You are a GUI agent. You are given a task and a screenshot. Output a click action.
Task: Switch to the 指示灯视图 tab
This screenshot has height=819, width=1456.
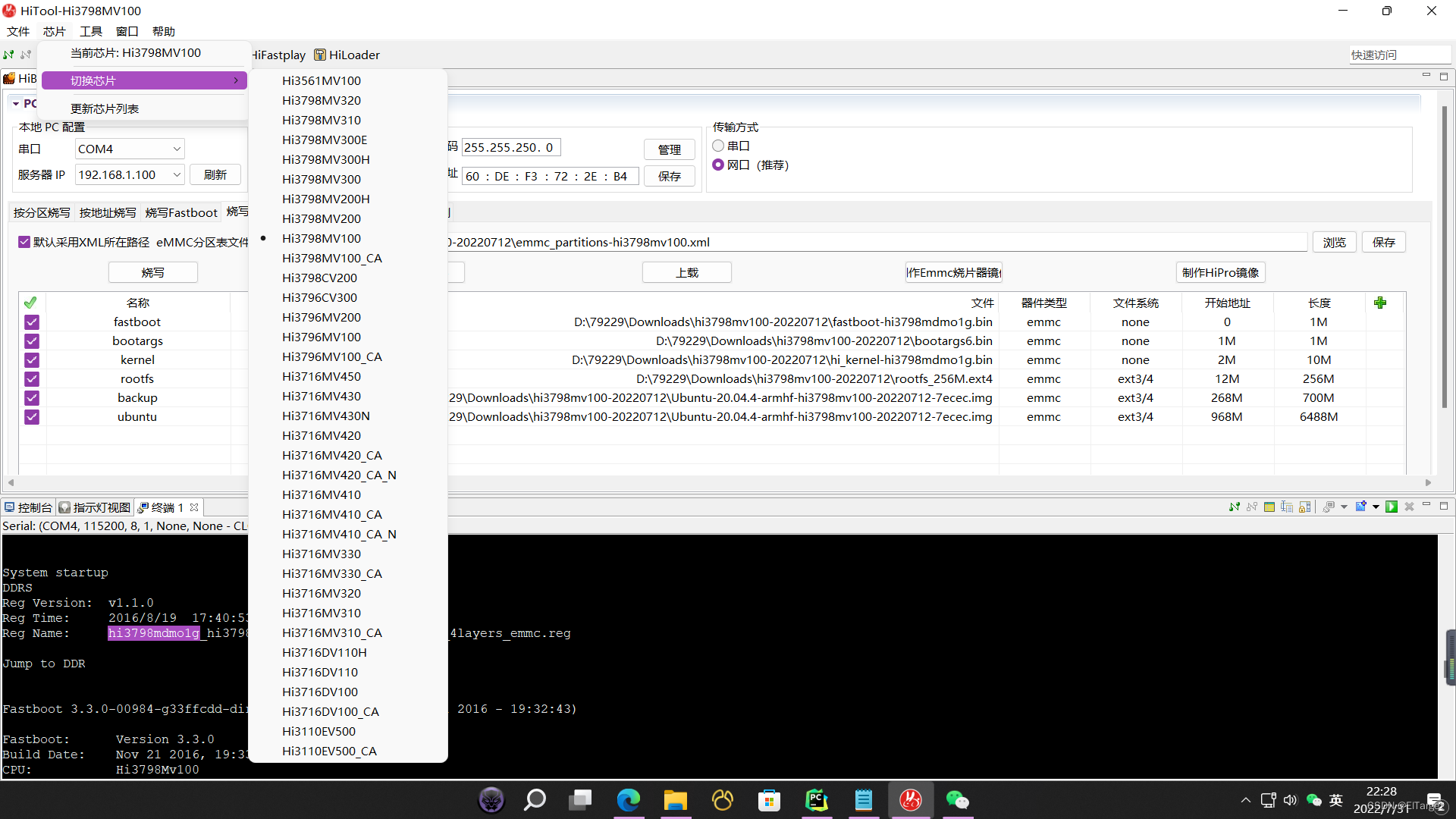[x=95, y=507]
